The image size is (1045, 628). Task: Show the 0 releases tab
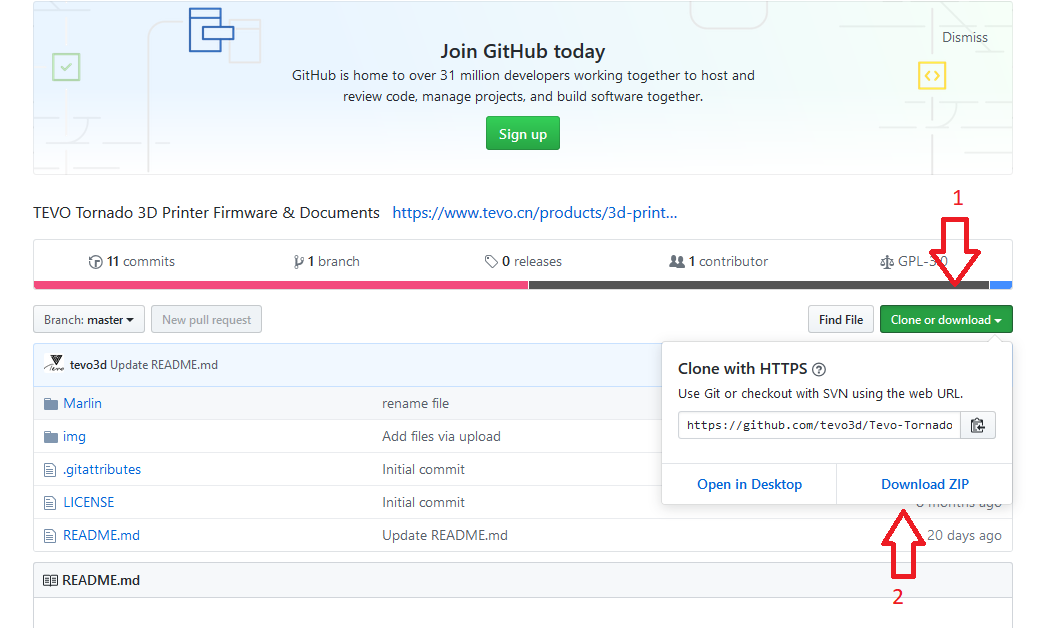click(523, 262)
